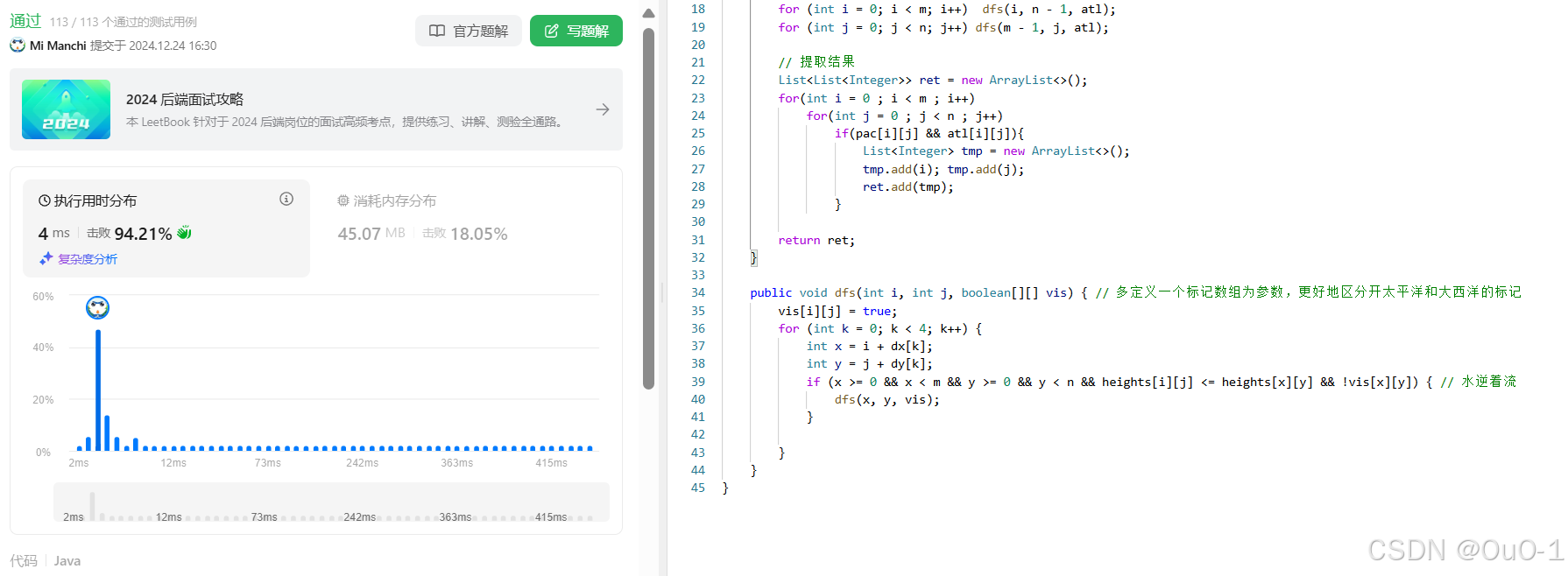Switch to the 消耗内存分布 tab
Image resolution: width=1568 pixels, height=576 pixels.
pos(386,200)
